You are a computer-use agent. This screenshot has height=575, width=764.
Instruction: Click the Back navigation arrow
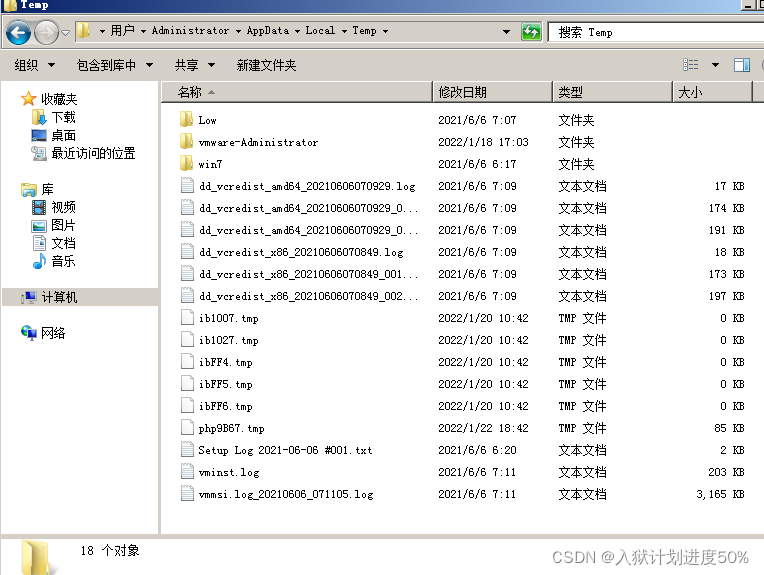19,33
